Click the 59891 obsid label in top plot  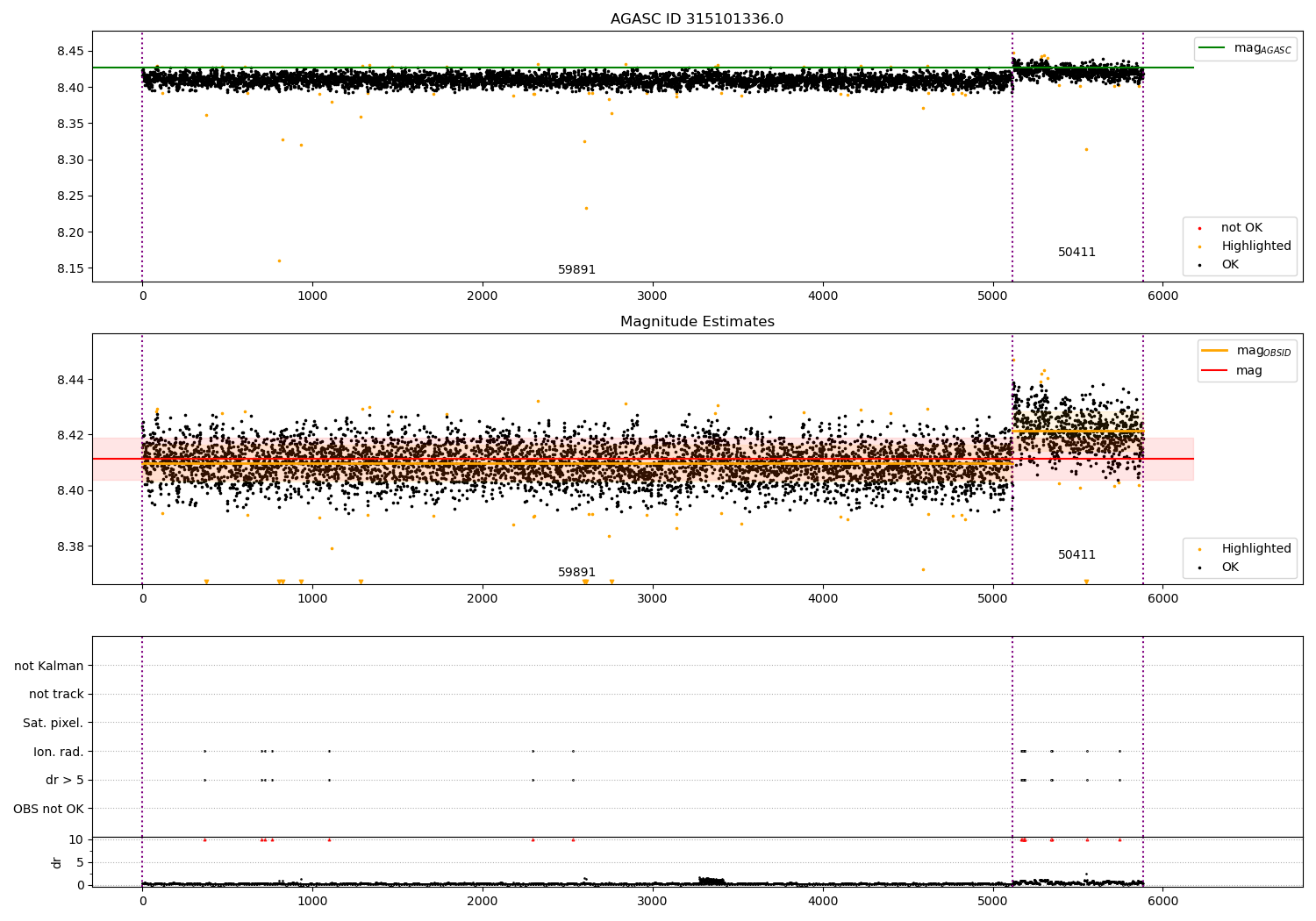point(576,270)
